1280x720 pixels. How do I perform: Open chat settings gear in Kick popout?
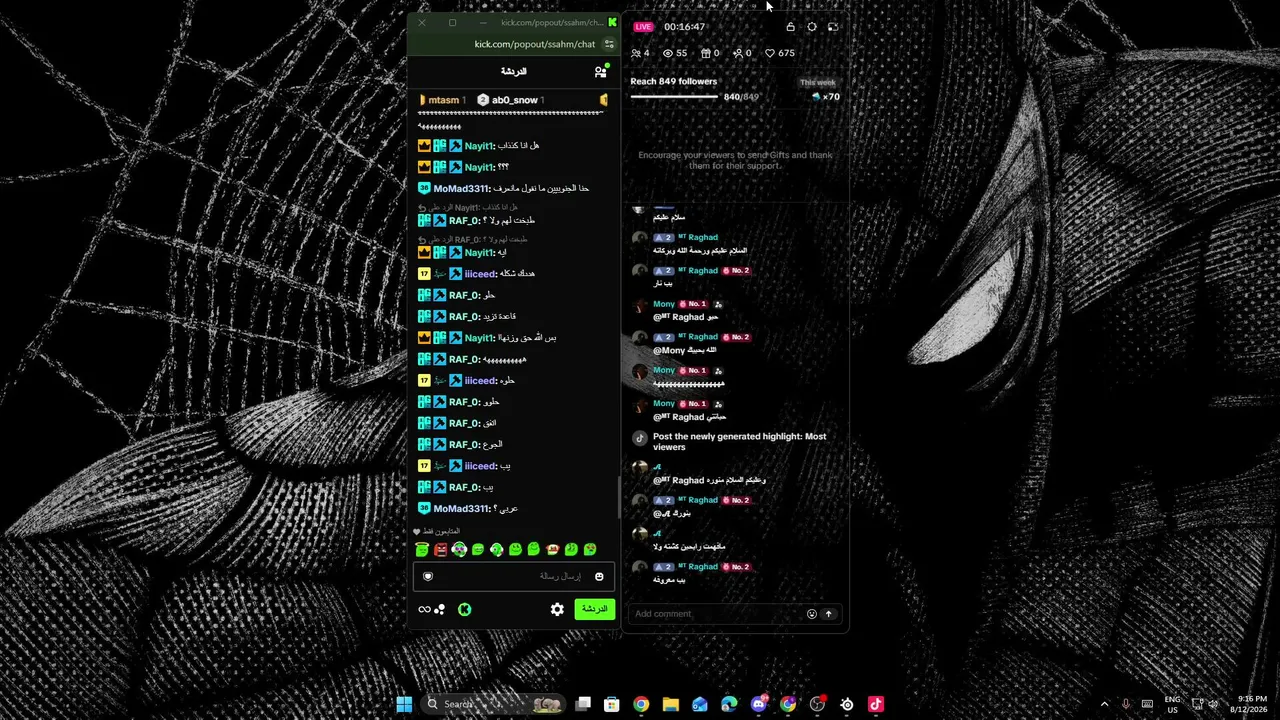click(557, 609)
